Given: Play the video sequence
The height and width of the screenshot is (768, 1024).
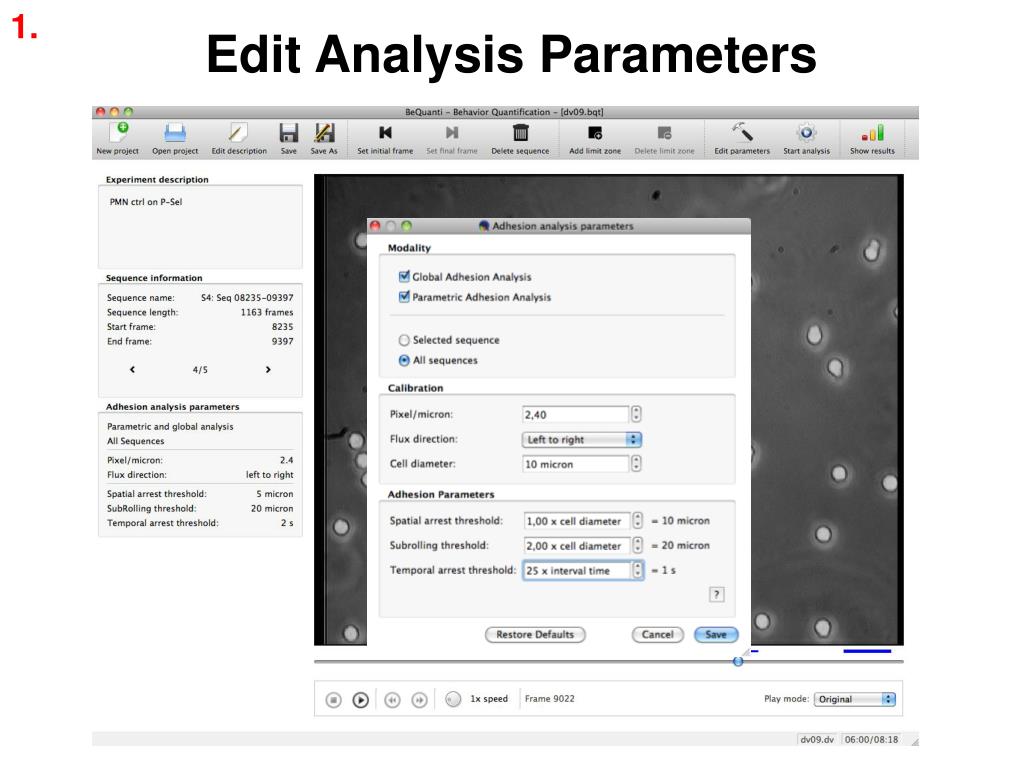Looking at the screenshot, I should pos(360,700).
